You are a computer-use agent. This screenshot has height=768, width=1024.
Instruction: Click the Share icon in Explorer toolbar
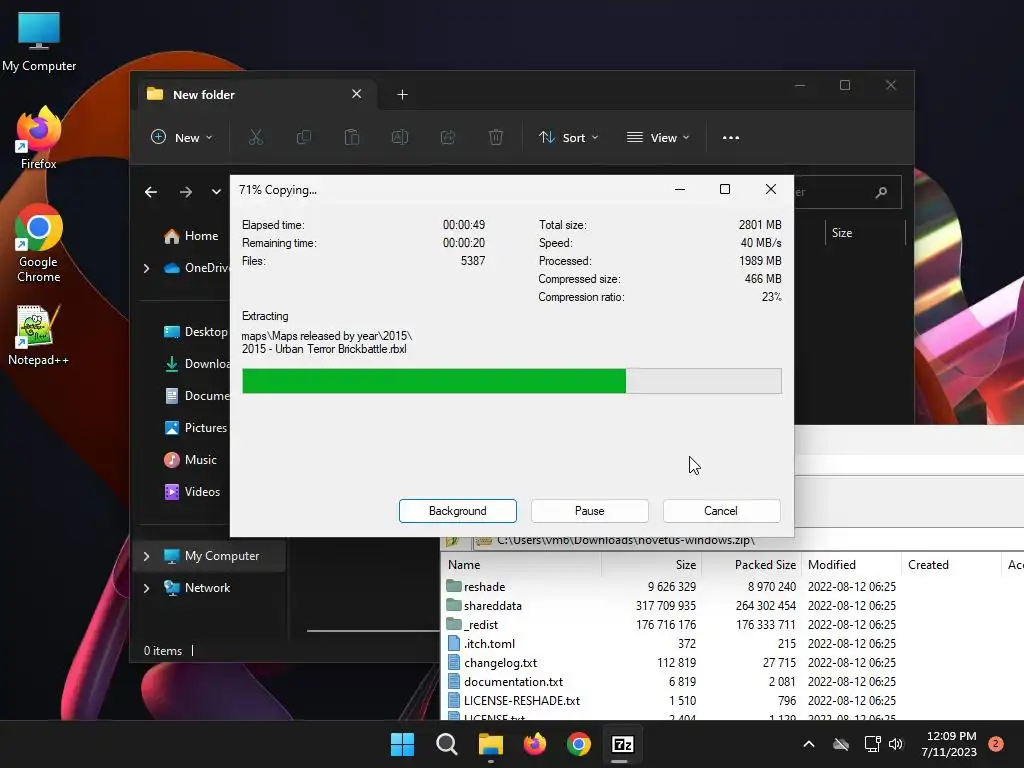point(448,137)
